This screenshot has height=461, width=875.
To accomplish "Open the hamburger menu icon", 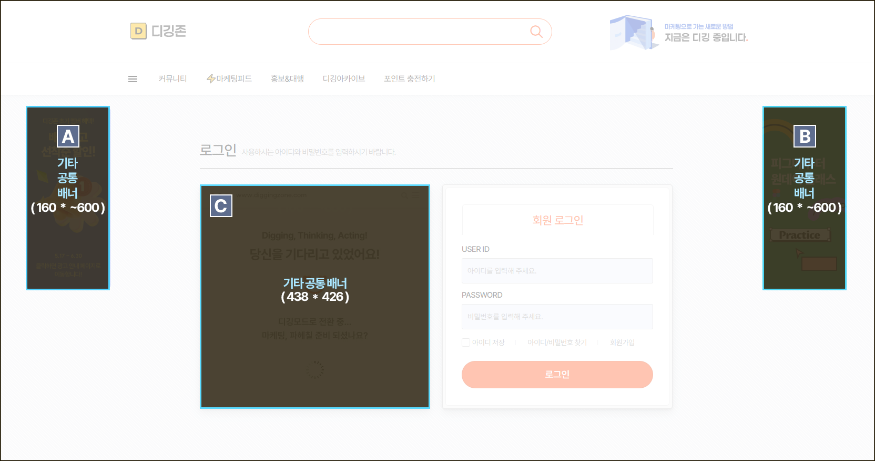I will [x=132, y=79].
